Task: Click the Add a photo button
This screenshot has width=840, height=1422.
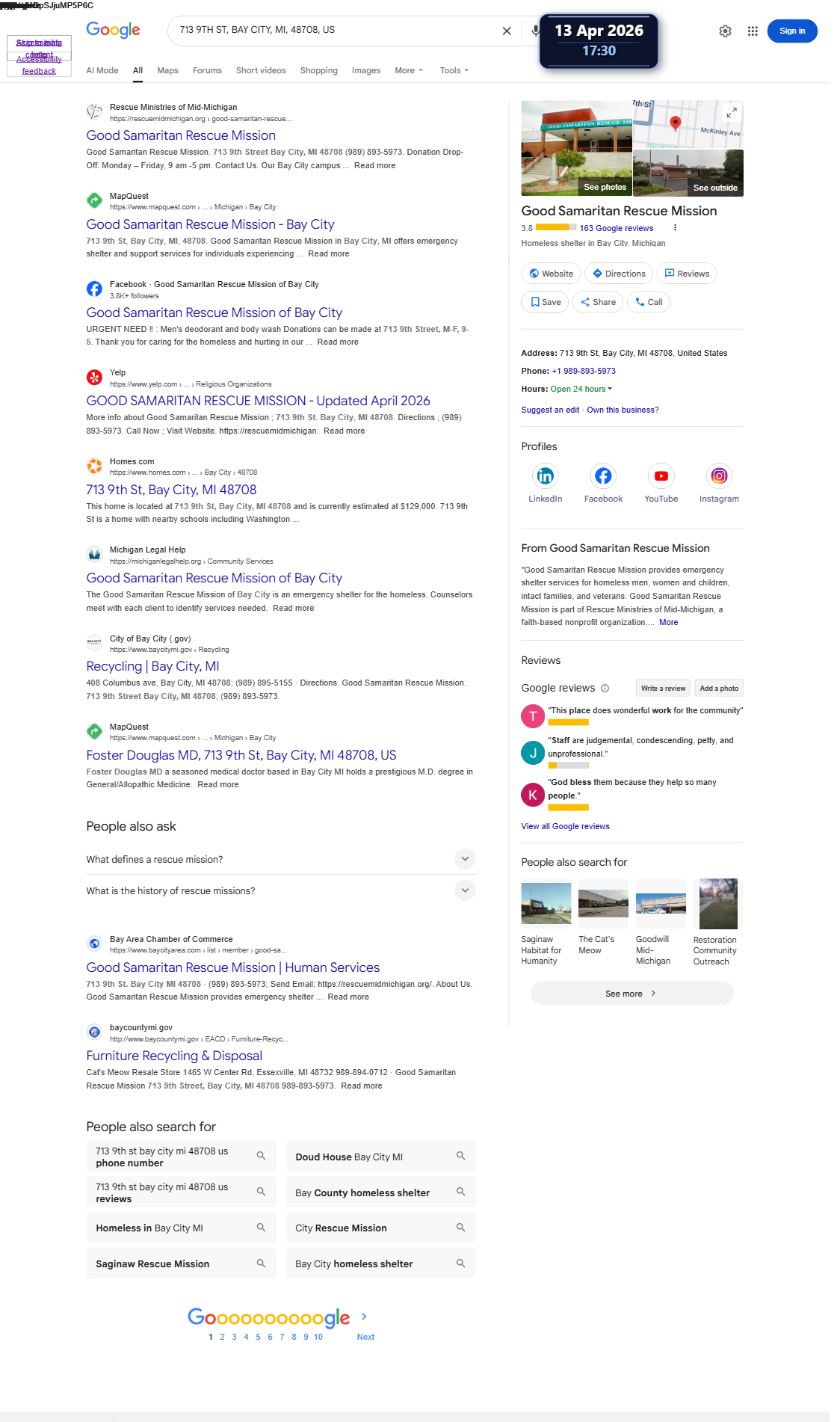Action: click(x=719, y=689)
